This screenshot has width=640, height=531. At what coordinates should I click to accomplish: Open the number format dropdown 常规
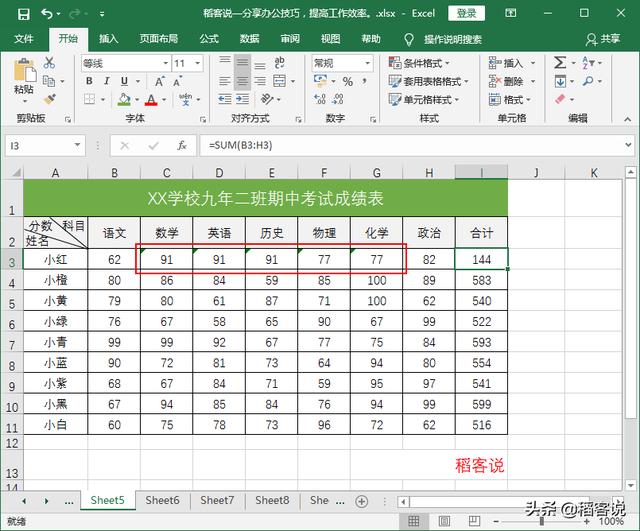pos(367,63)
